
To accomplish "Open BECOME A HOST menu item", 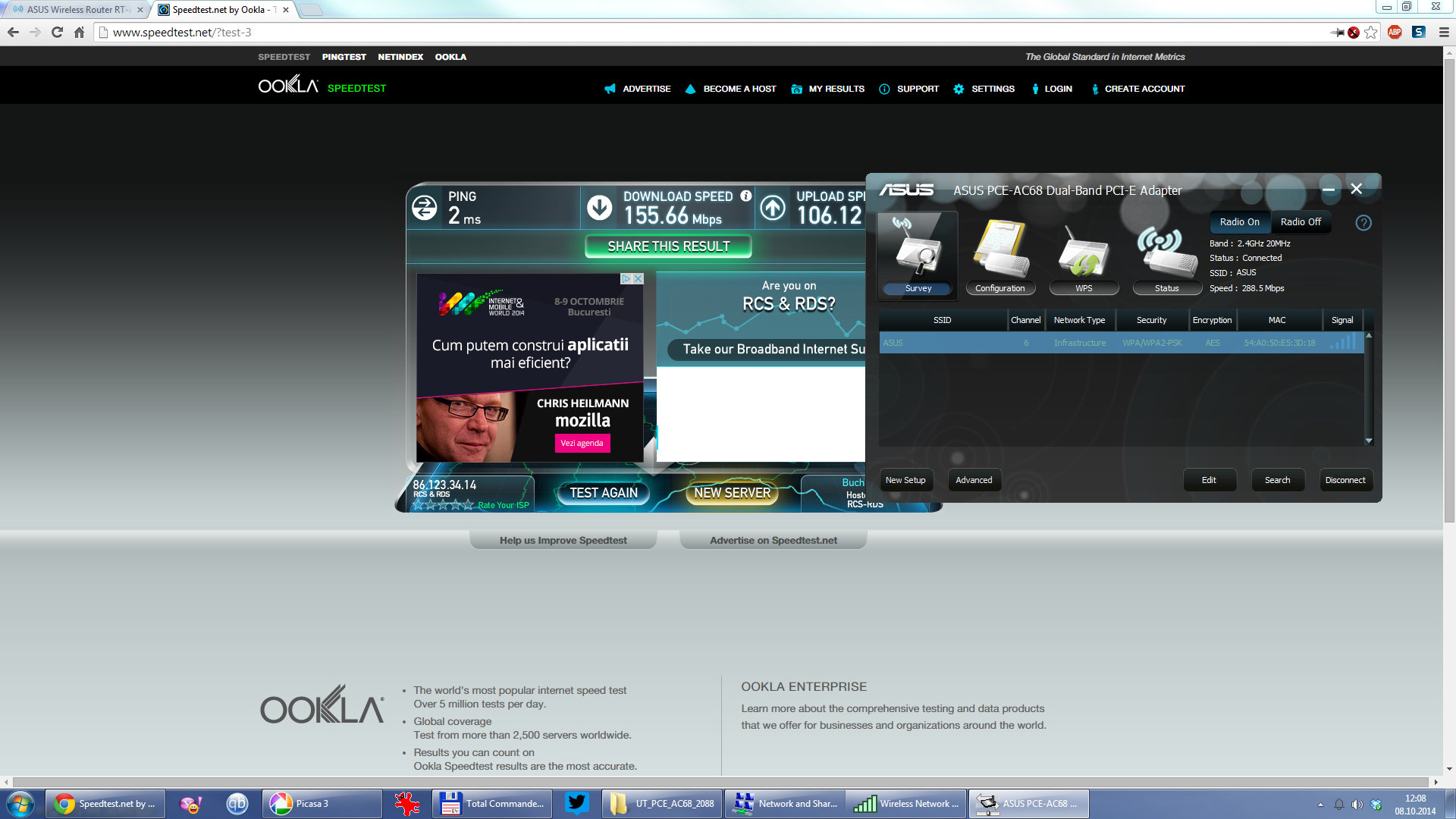I will coord(731,89).
